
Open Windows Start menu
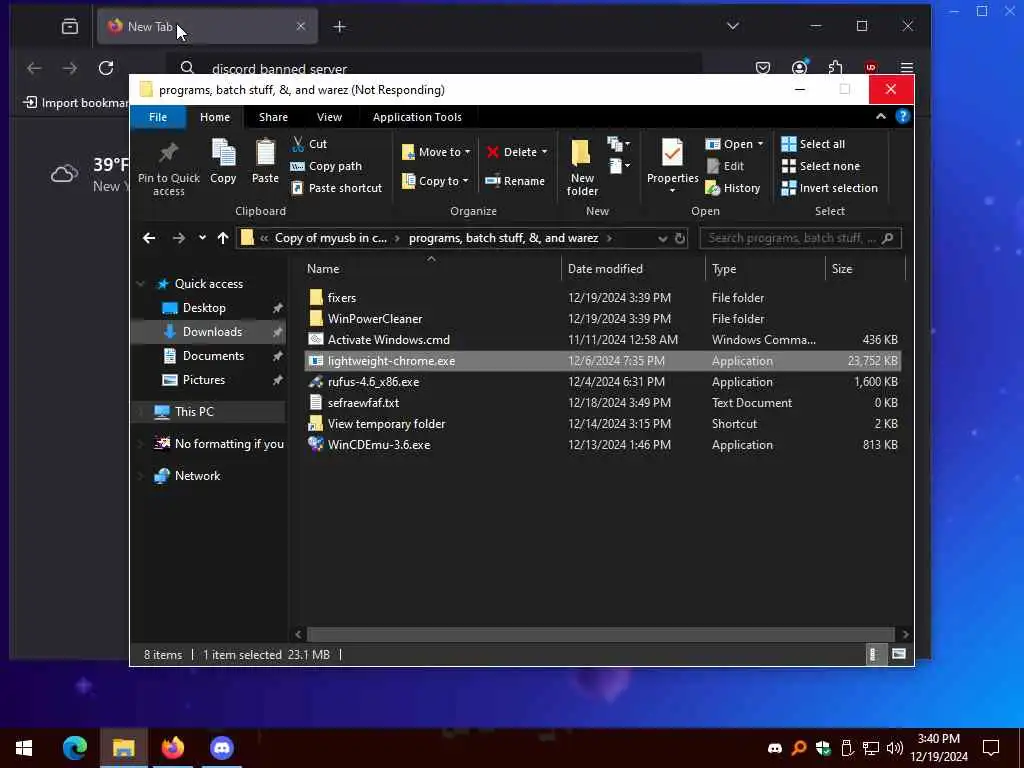tap(24, 748)
